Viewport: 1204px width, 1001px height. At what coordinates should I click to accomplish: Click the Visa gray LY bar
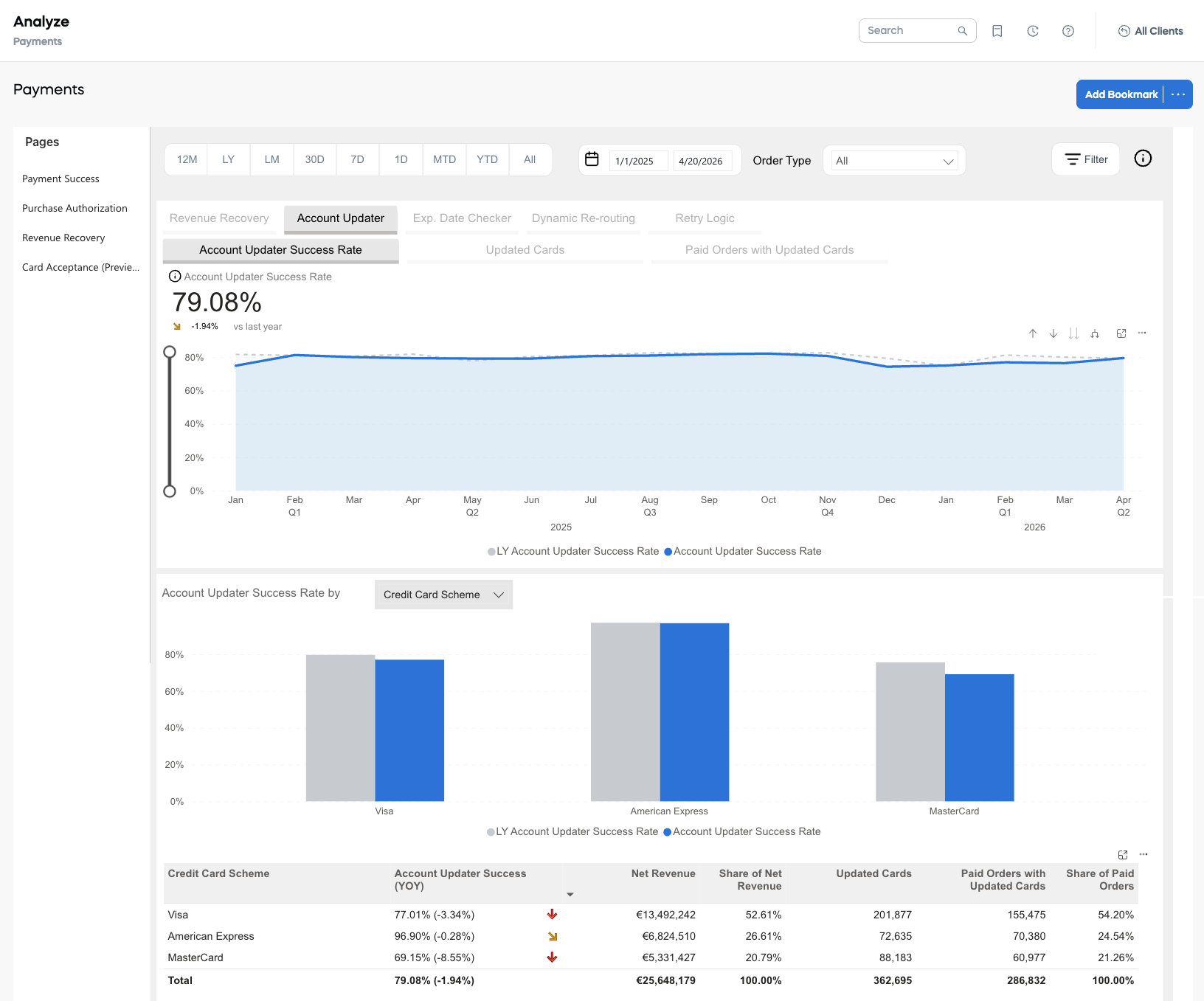tap(340, 728)
